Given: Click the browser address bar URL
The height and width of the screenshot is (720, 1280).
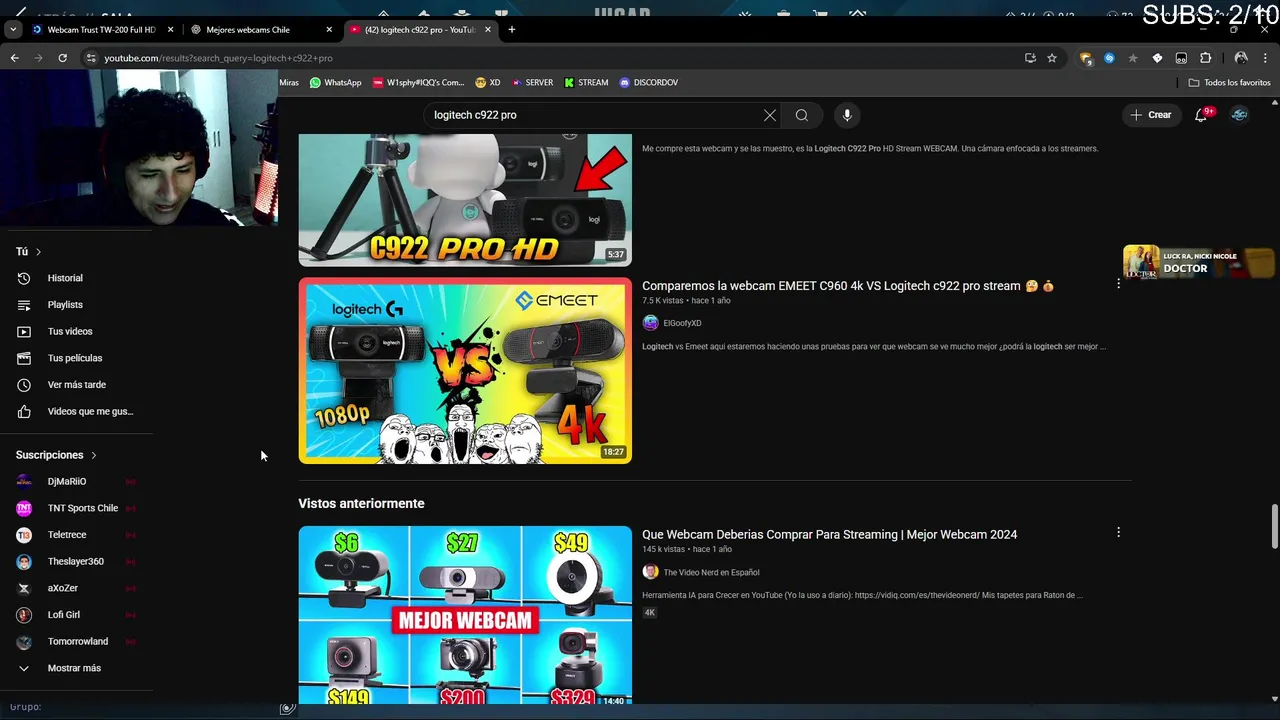Looking at the screenshot, I should (218, 58).
